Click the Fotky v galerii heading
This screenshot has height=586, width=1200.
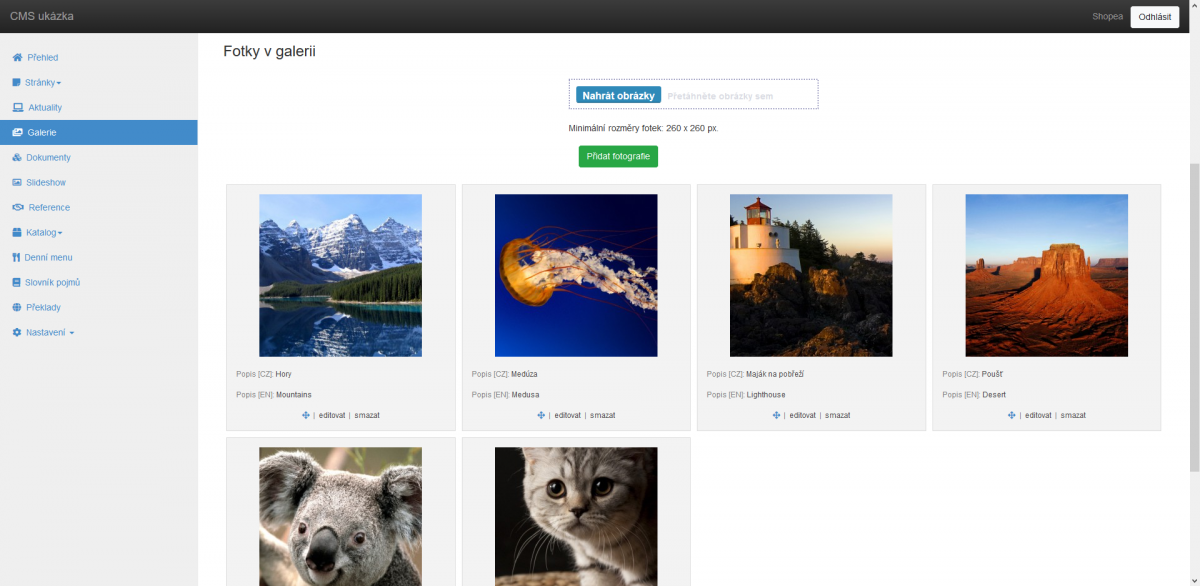(x=269, y=51)
